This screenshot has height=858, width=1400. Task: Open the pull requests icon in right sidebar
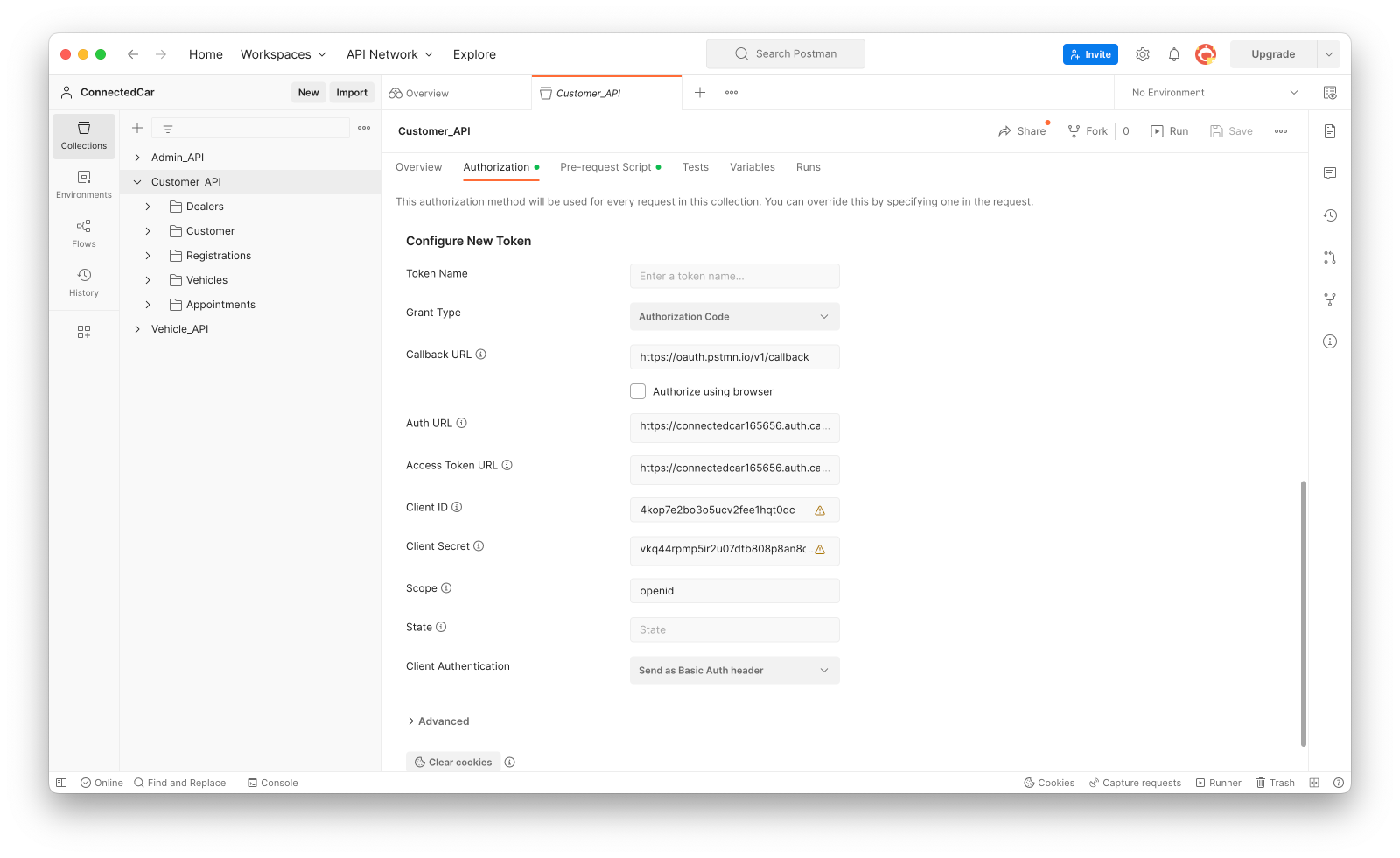(1330, 257)
